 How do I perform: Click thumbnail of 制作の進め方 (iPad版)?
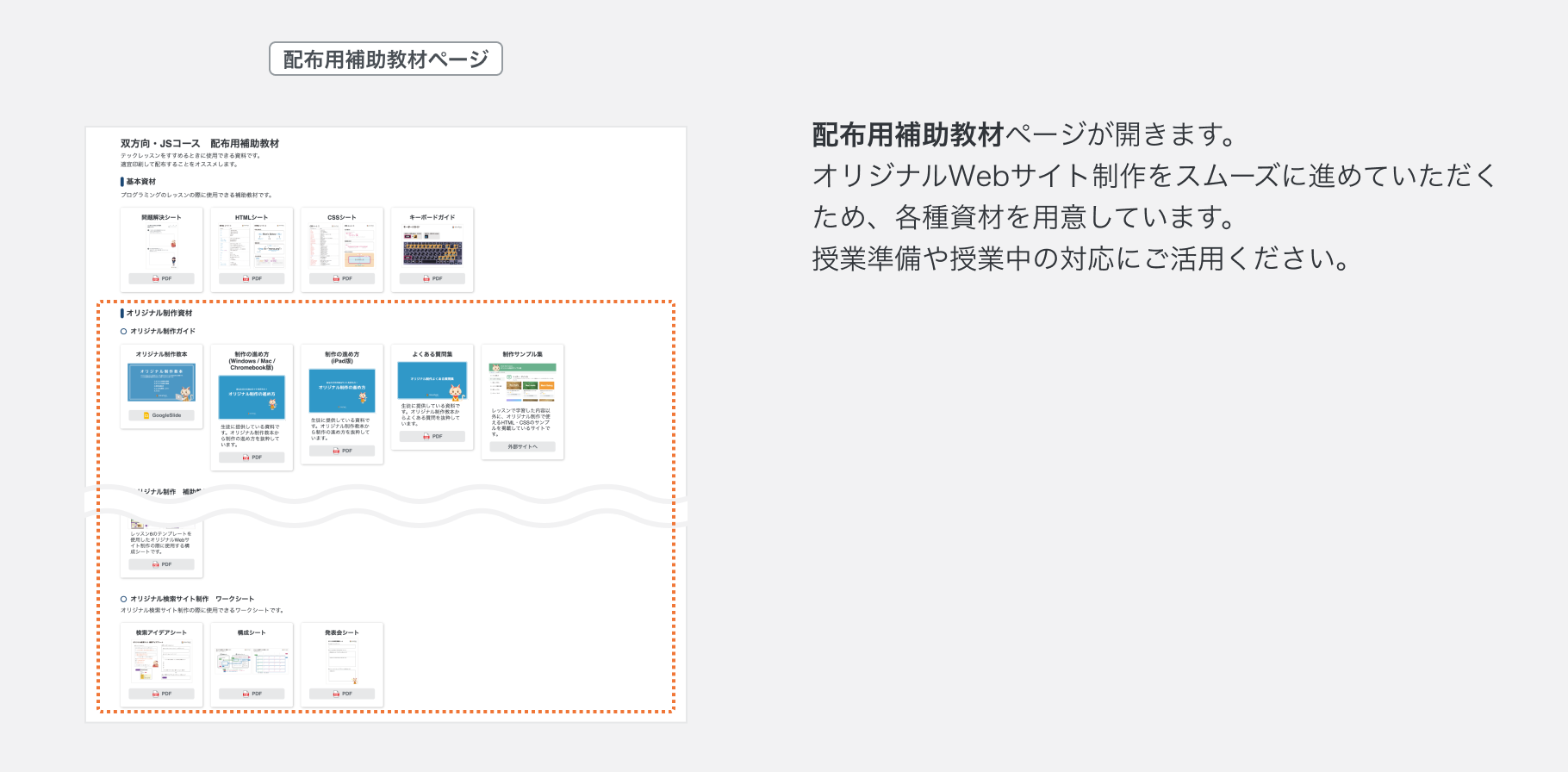tap(342, 391)
